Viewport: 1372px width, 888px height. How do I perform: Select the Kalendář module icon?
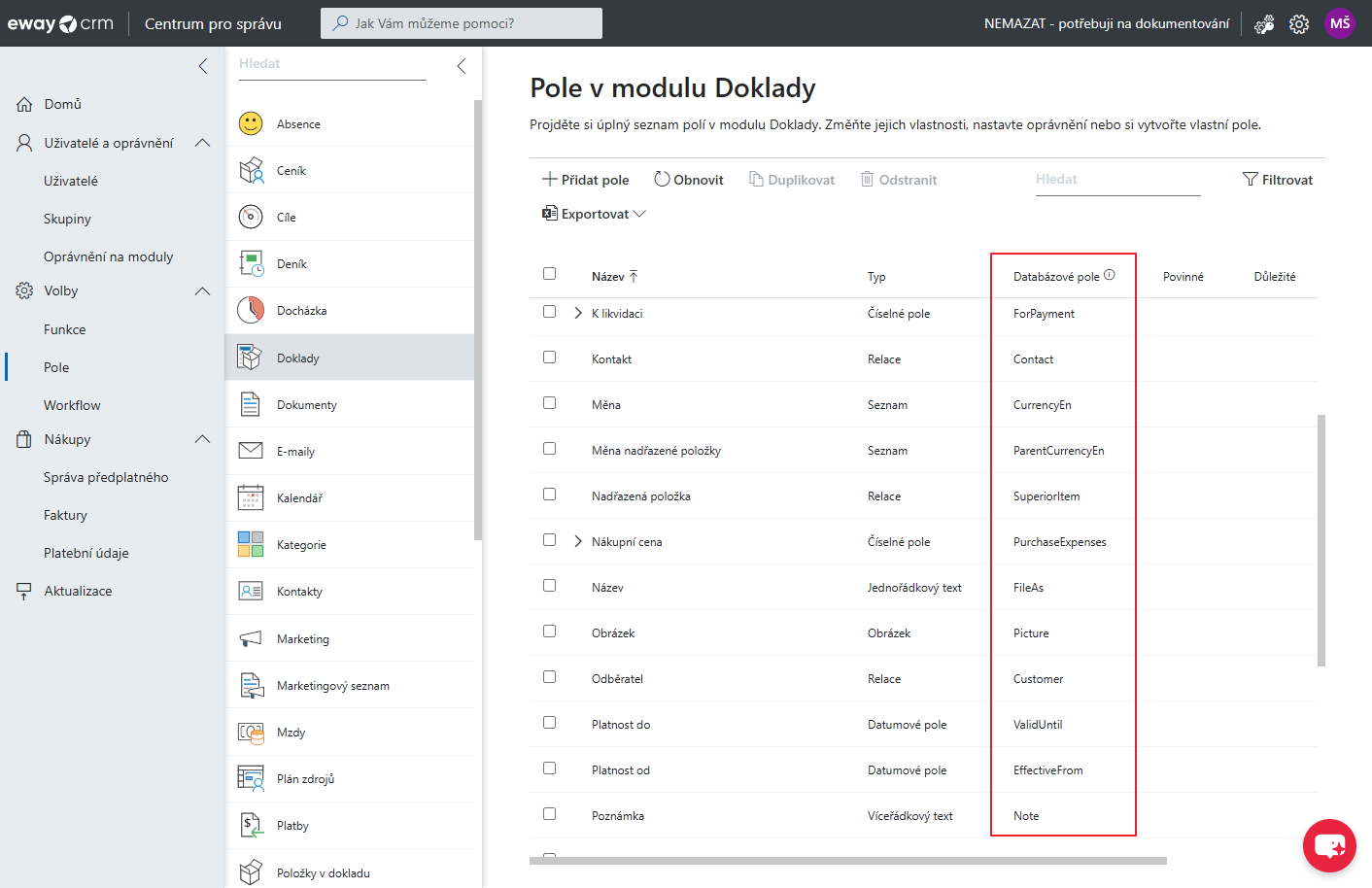[x=251, y=497]
